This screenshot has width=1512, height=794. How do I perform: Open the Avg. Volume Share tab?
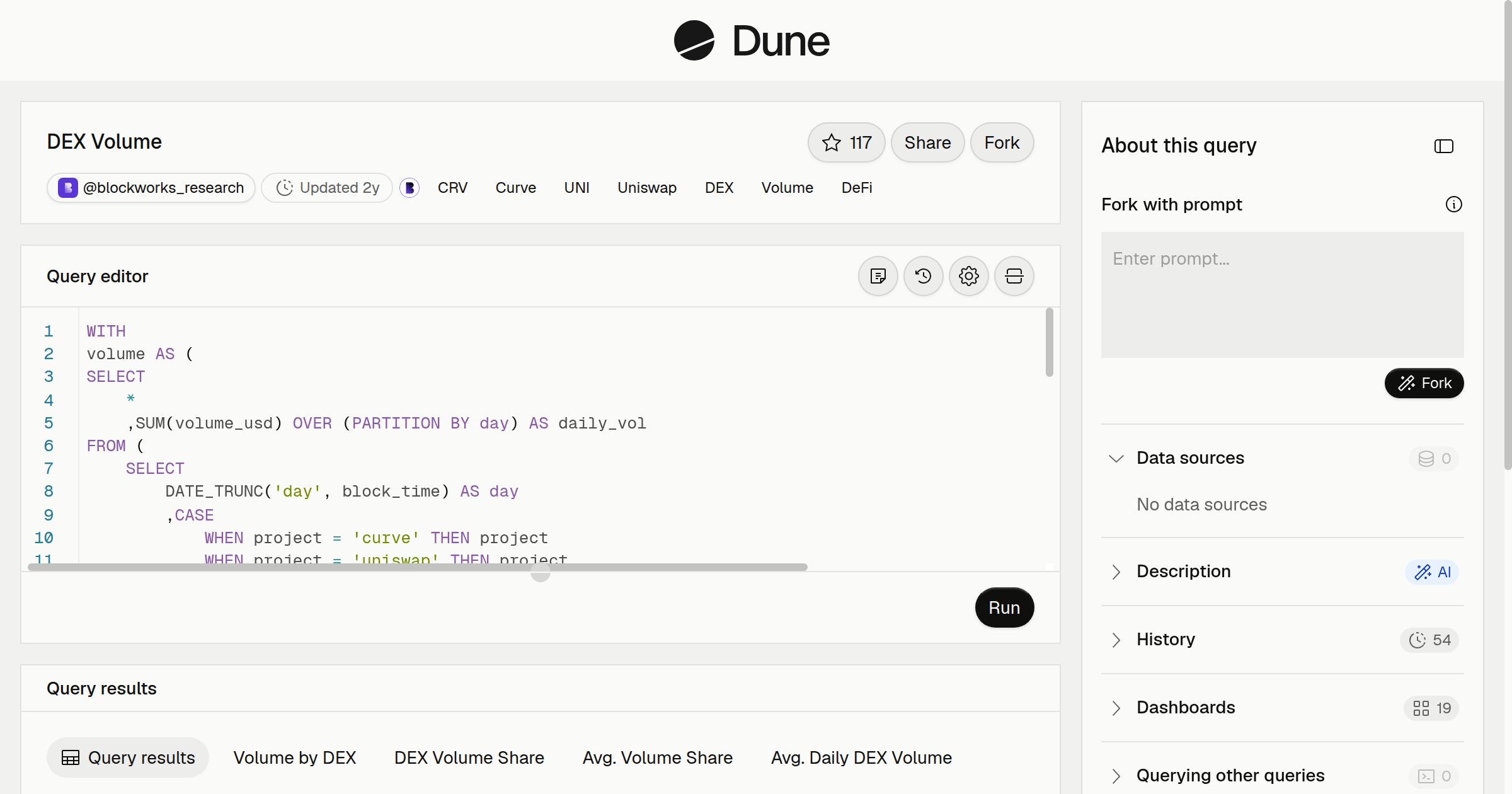tap(658, 757)
